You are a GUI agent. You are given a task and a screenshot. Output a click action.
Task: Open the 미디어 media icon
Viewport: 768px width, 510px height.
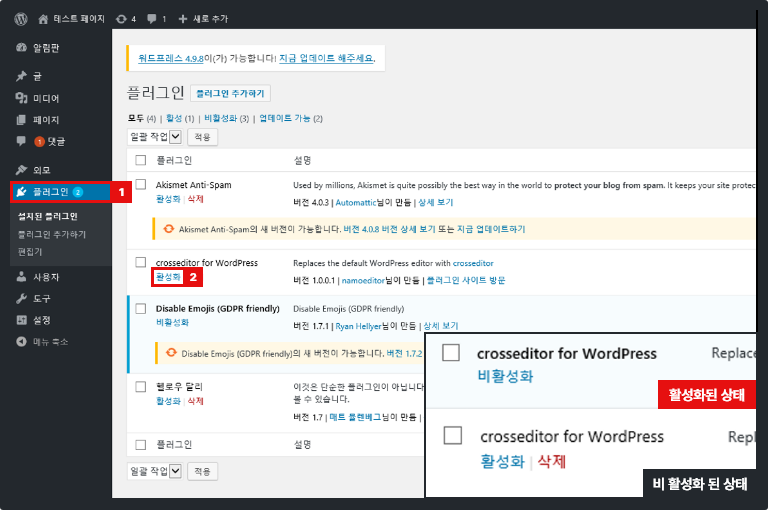[21, 98]
